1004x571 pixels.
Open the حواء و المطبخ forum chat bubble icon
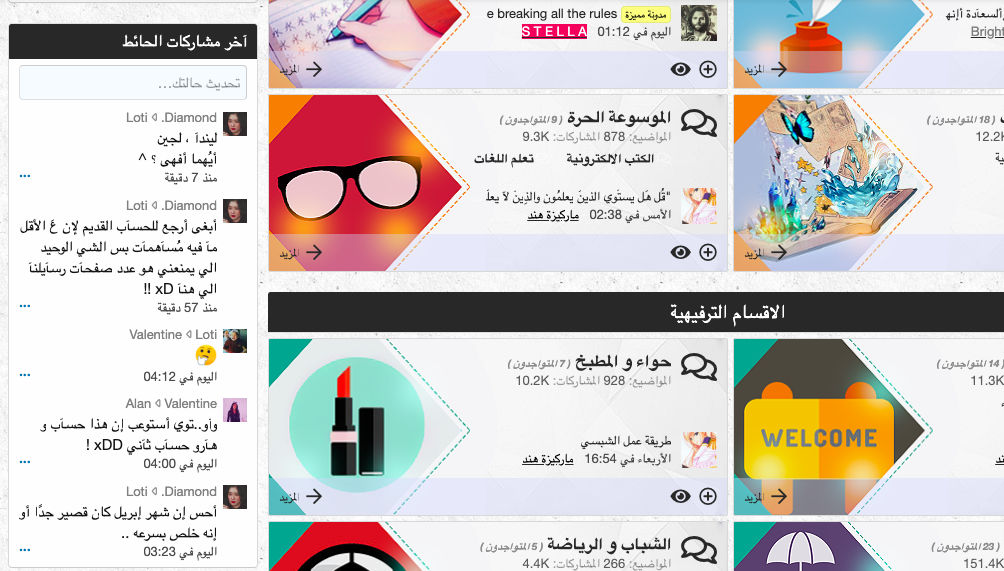[699, 366]
